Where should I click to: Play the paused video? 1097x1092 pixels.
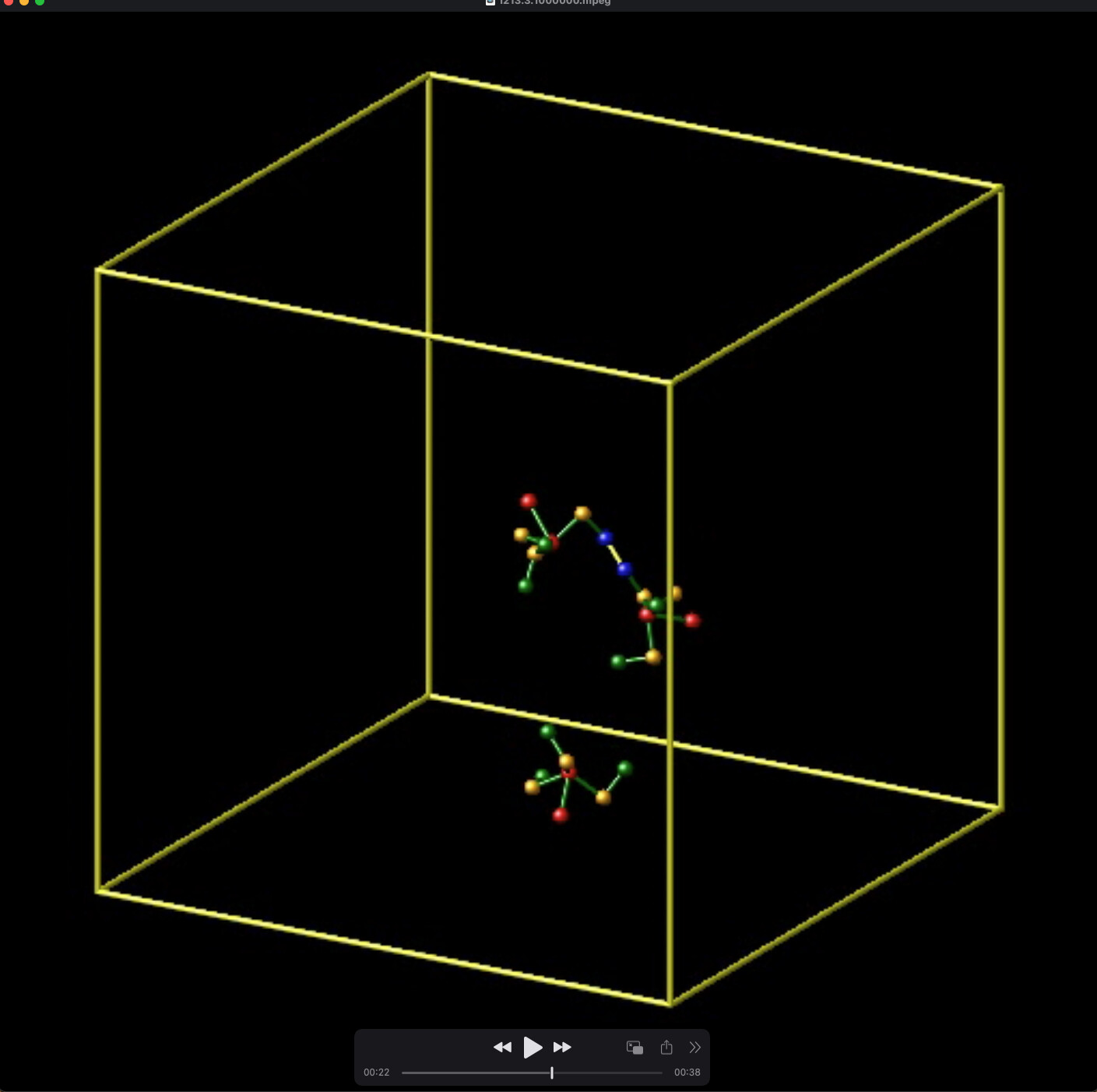click(x=533, y=1048)
